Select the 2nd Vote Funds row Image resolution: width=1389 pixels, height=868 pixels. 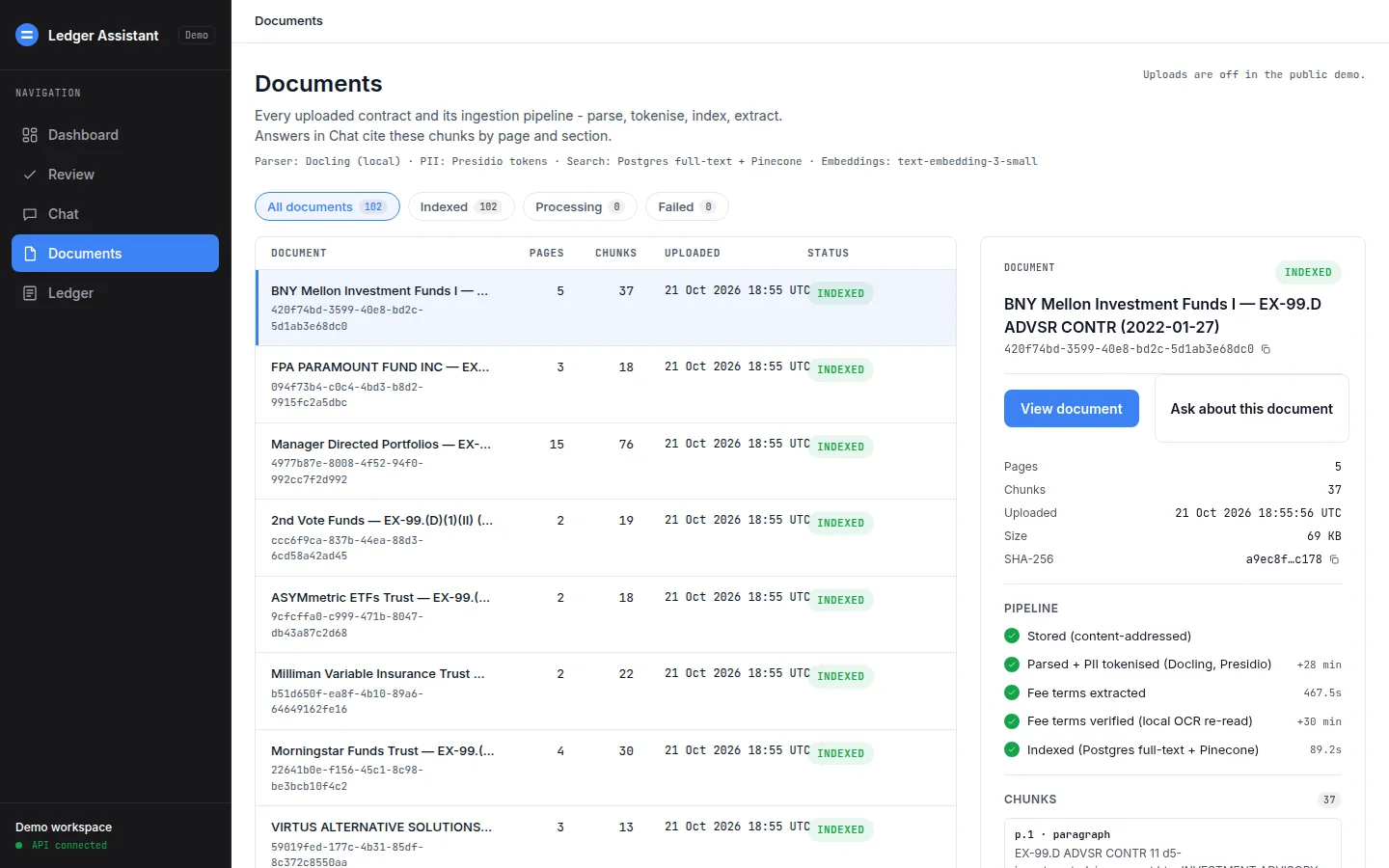(x=606, y=538)
